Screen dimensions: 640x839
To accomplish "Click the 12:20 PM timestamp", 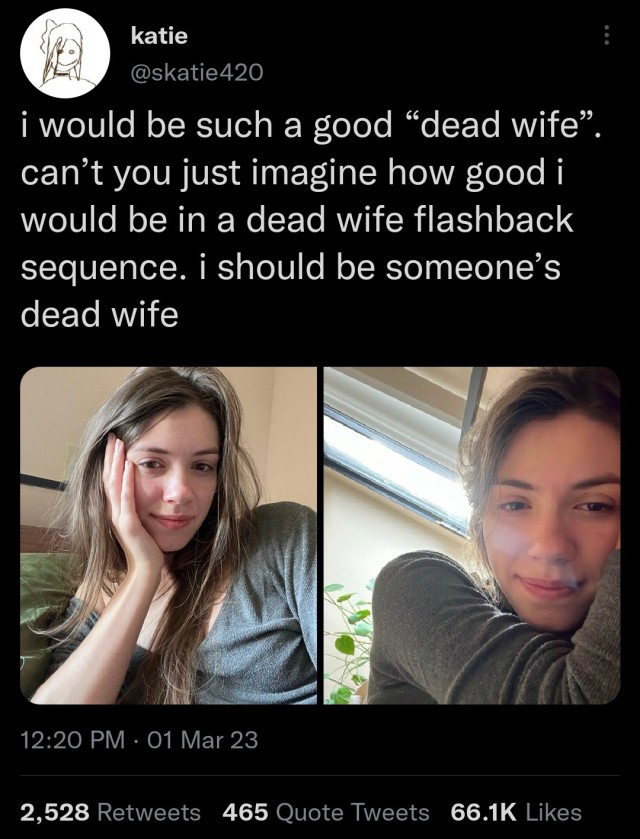I will tap(72, 740).
